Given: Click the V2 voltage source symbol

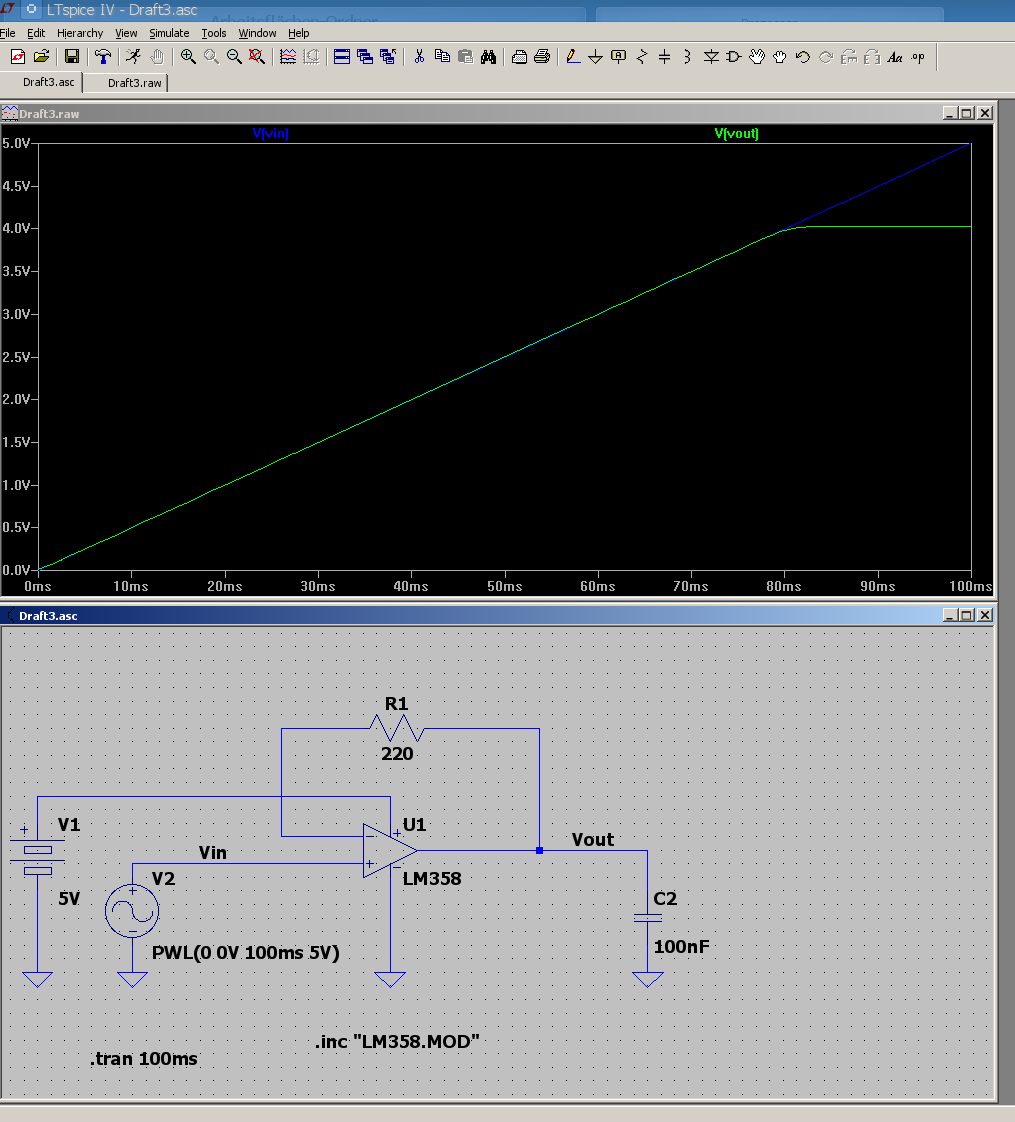Looking at the screenshot, I should coord(132,910).
